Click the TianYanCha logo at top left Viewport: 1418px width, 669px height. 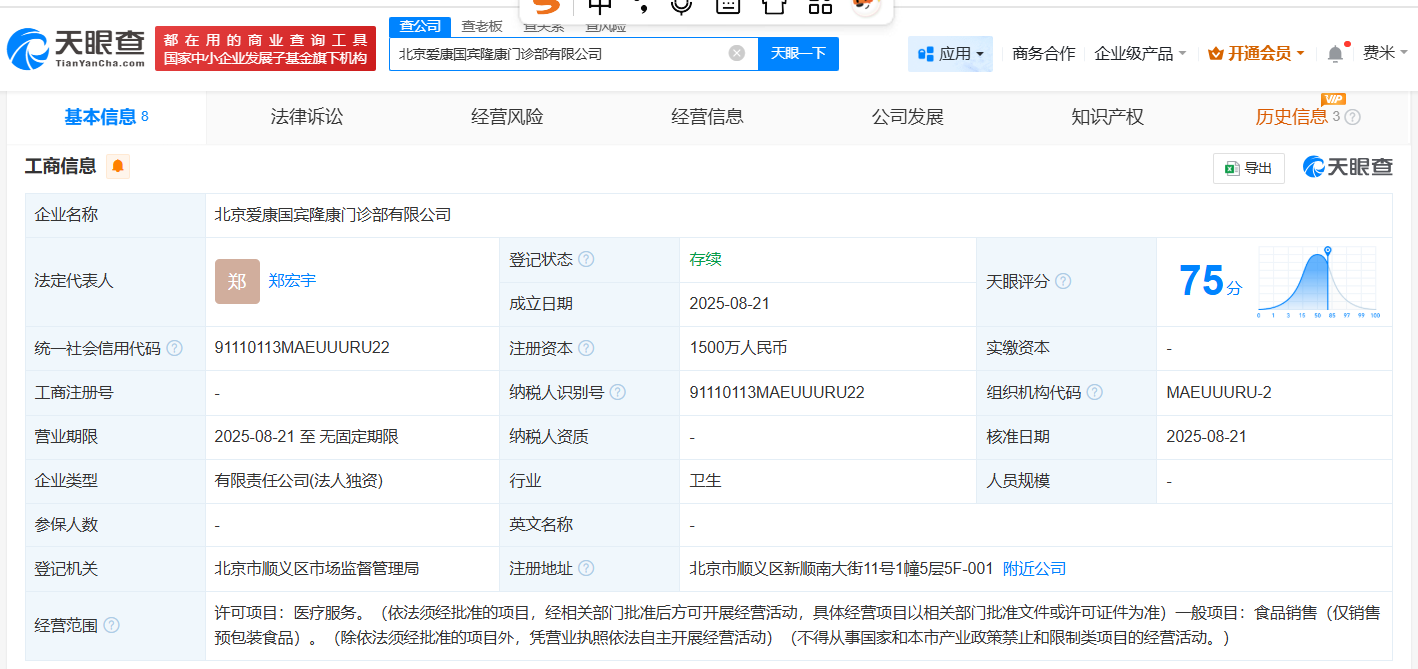[x=75, y=48]
